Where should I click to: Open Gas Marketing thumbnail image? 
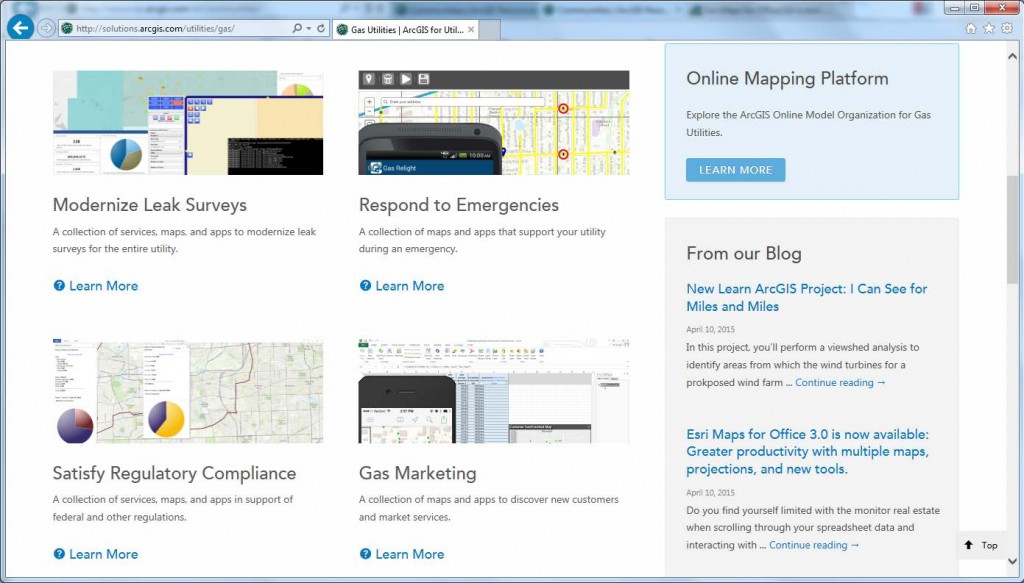tap(494, 391)
